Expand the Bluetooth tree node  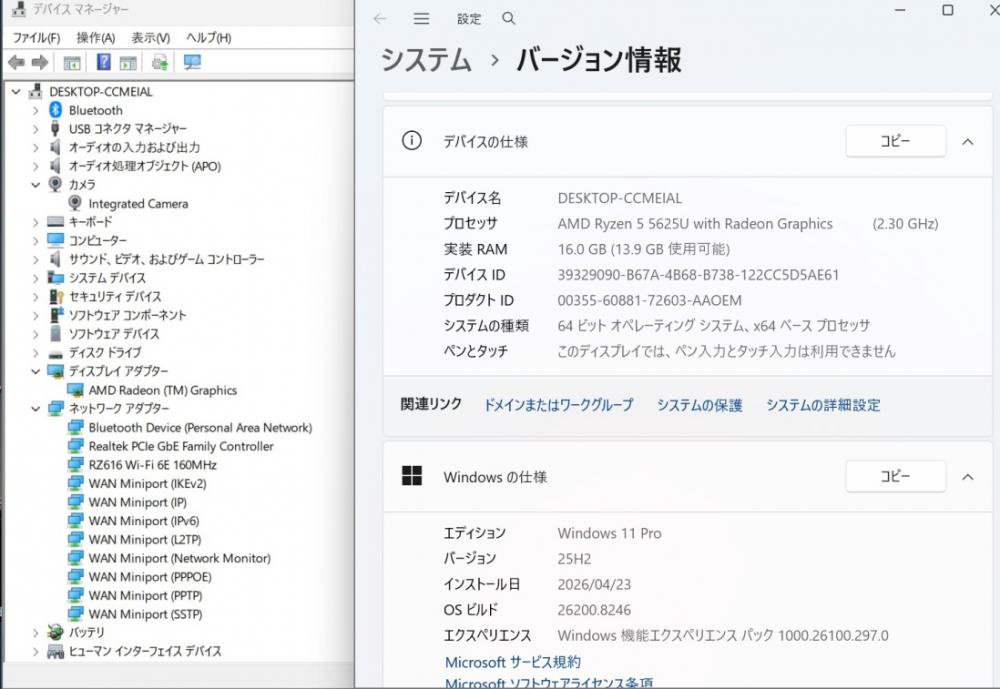click(x=35, y=110)
